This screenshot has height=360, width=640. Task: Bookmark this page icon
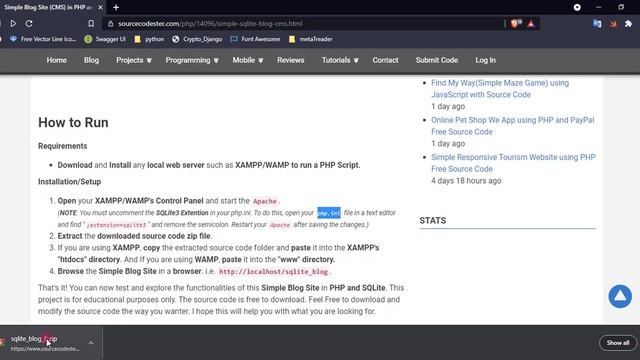[91, 24]
